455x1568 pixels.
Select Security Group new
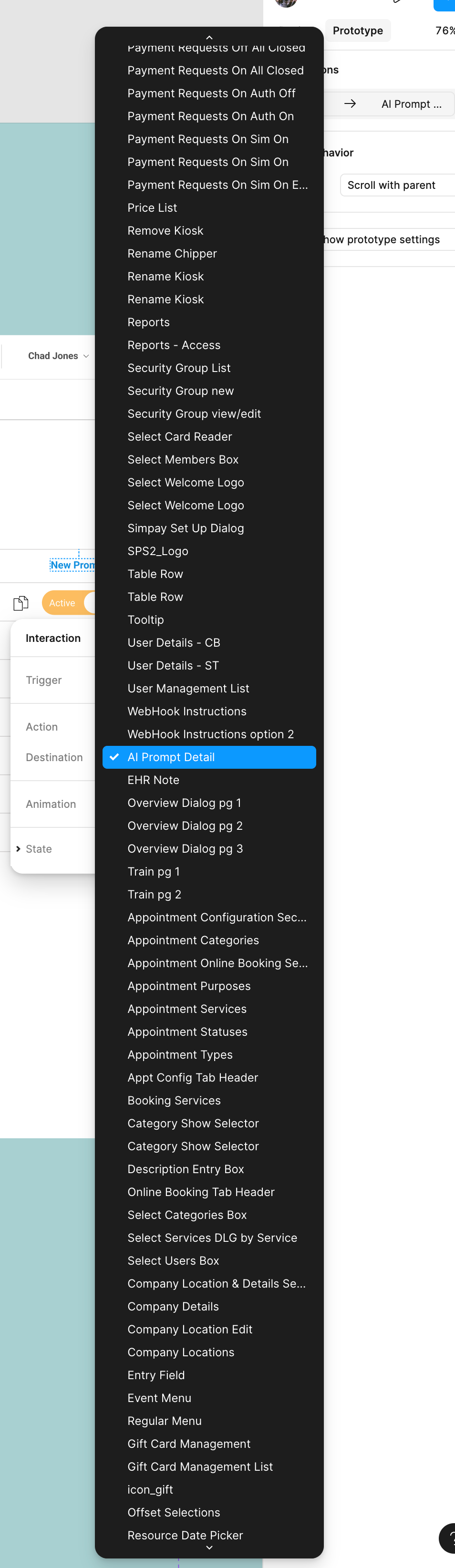click(x=209, y=391)
